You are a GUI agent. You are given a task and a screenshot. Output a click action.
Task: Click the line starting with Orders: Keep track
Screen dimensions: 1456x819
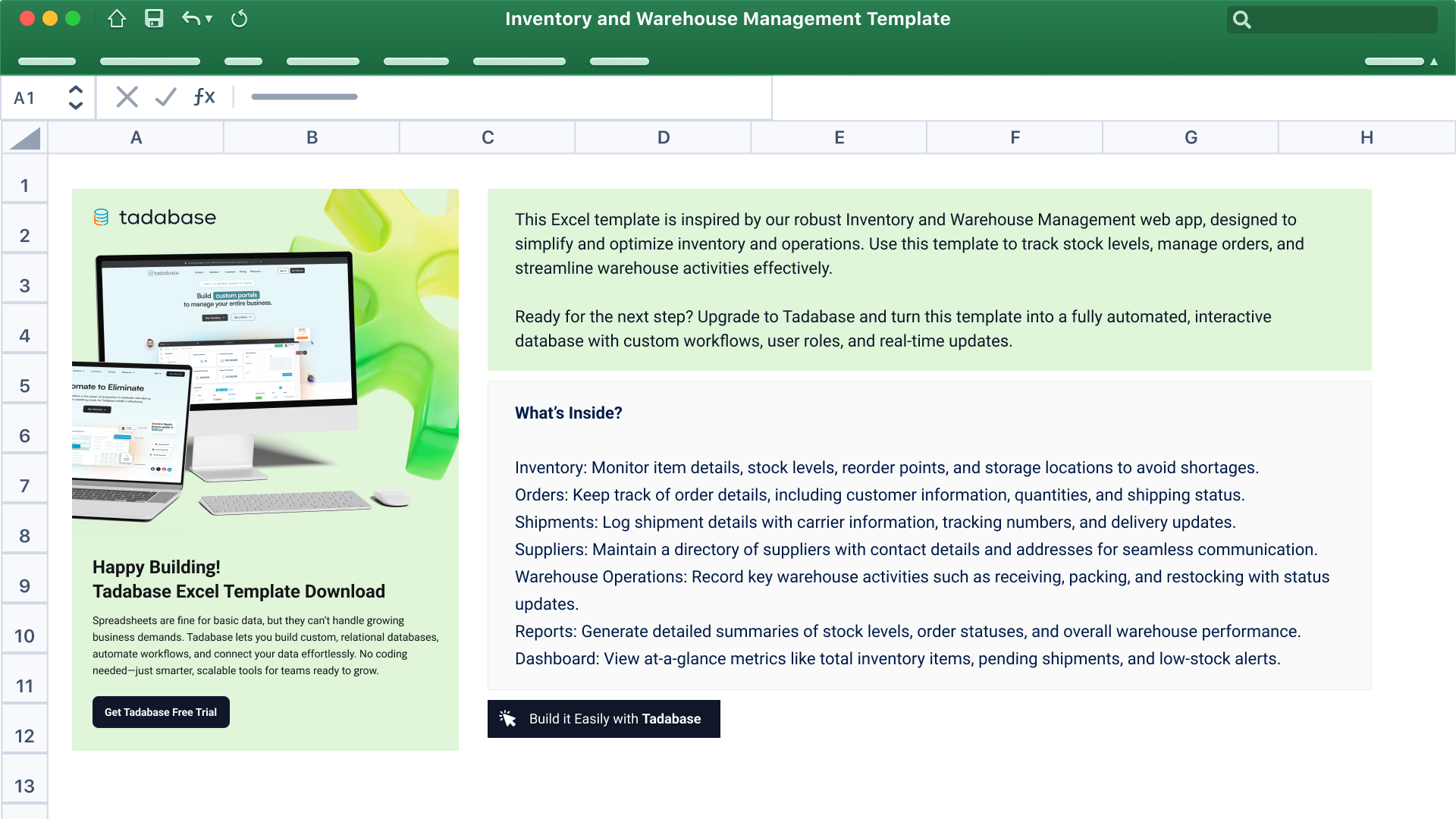880,495
